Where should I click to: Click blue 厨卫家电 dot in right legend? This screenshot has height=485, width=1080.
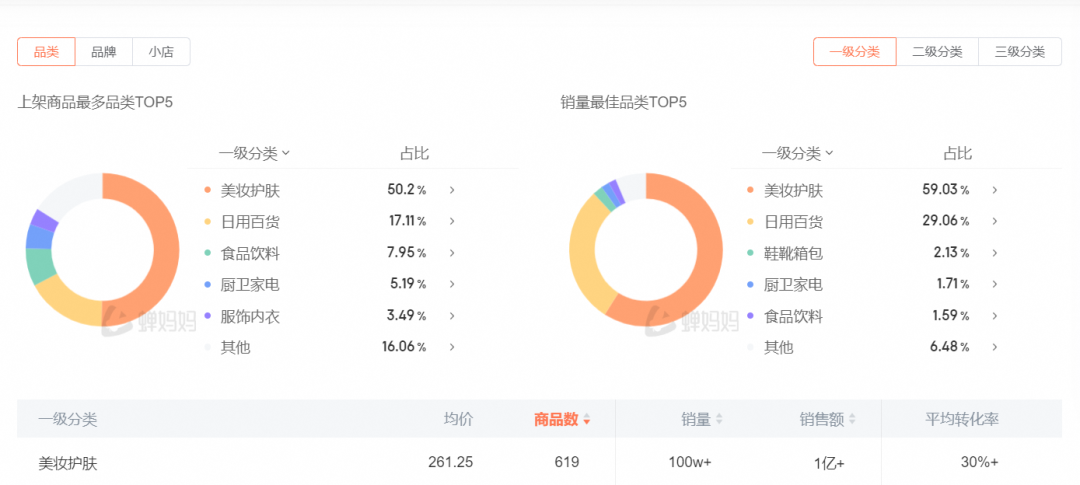pyautogui.click(x=750, y=284)
